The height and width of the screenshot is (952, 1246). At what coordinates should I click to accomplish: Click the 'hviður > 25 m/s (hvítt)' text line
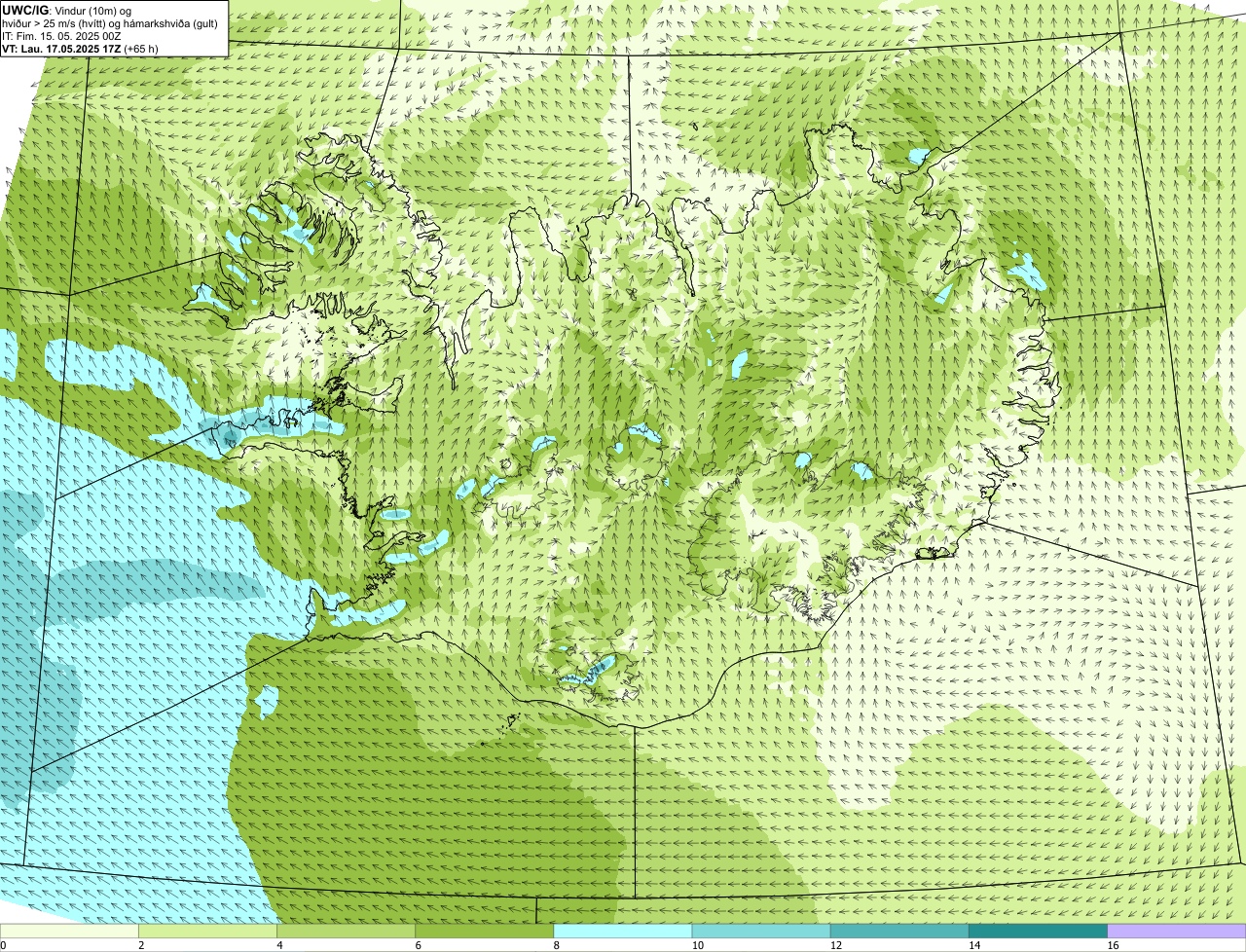109,22
